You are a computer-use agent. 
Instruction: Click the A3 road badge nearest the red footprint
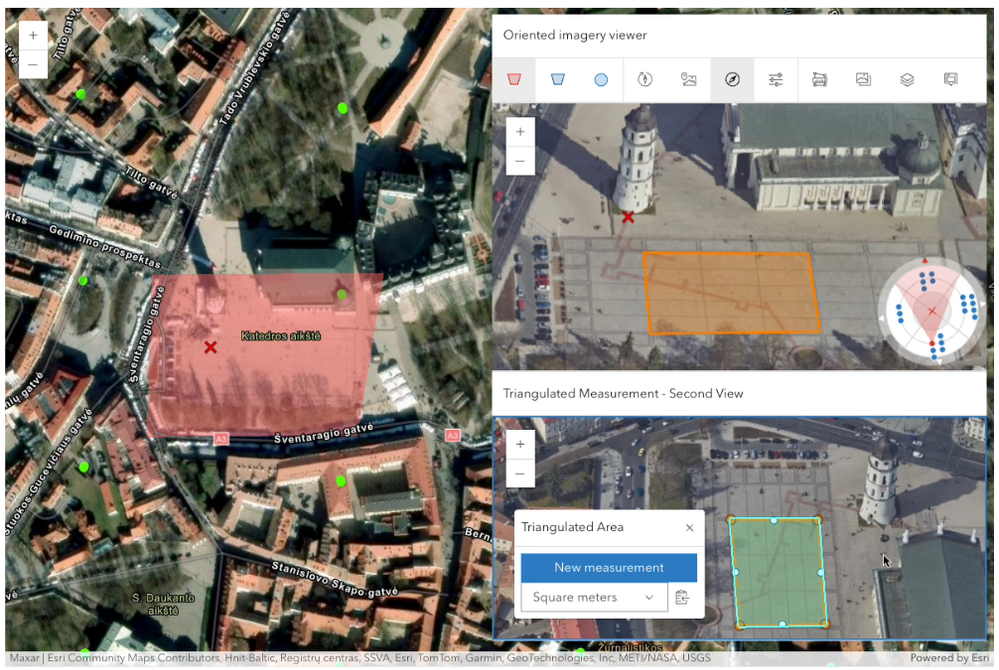[220, 439]
